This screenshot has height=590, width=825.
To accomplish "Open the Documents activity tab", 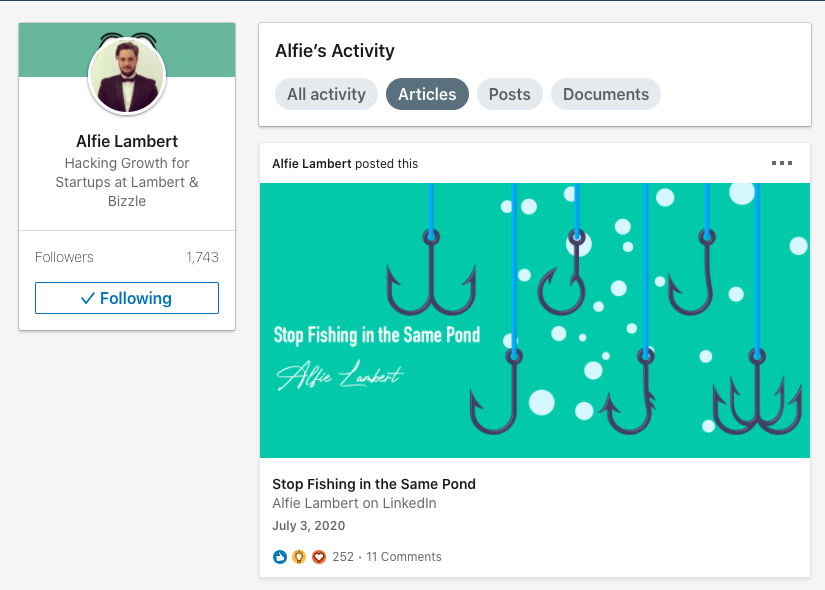I will (x=606, y=94).
